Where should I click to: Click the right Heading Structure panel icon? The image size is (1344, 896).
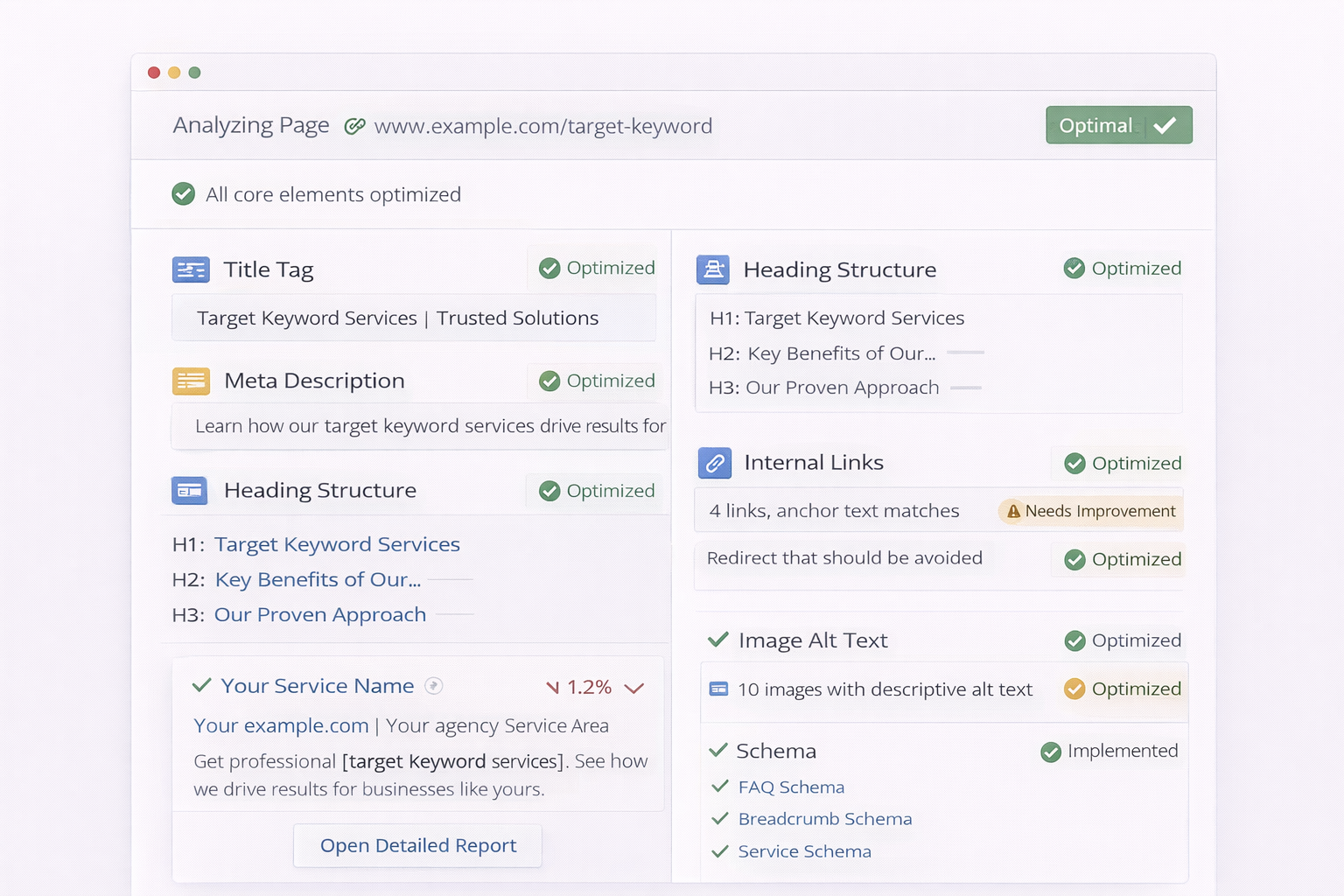pos(713,269)
